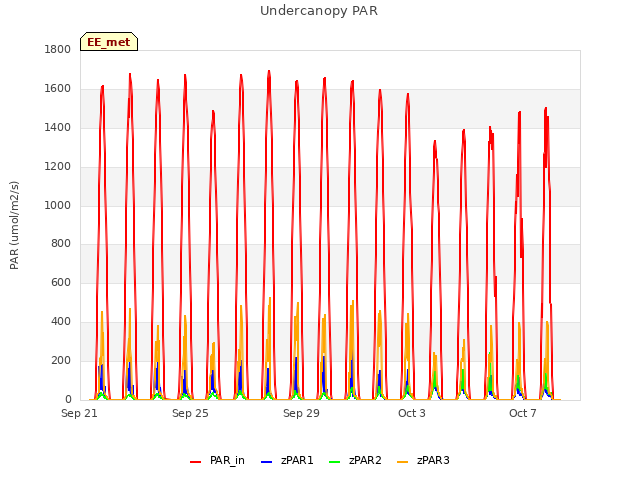Click the 1000 y-axis tick label
Screen dimensions: 640x480
click(58, 205)
